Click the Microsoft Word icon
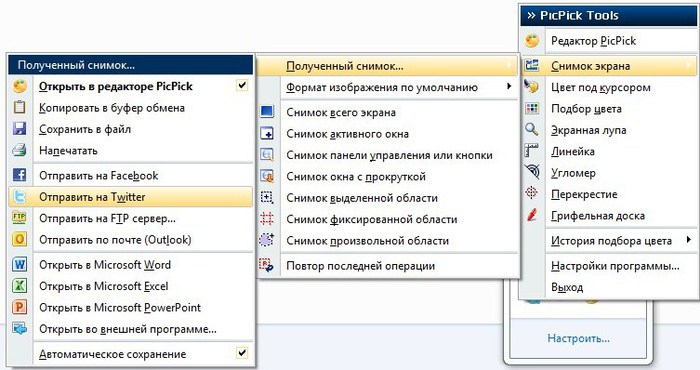This screenshot has height=370, width=700. (x=20, y=264)
